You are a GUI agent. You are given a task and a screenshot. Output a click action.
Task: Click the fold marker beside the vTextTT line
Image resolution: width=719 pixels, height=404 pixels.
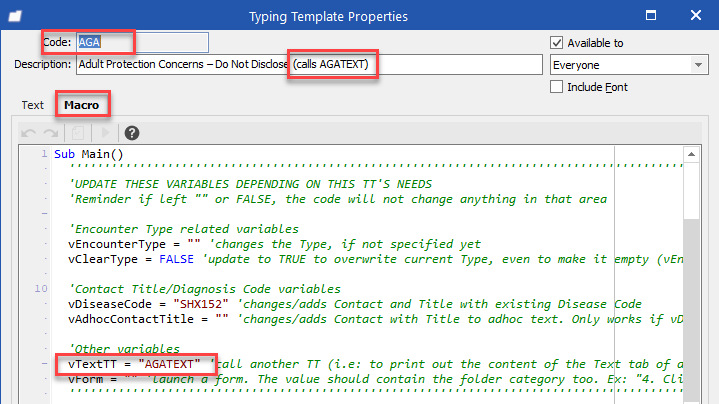[x=44, y=364]
